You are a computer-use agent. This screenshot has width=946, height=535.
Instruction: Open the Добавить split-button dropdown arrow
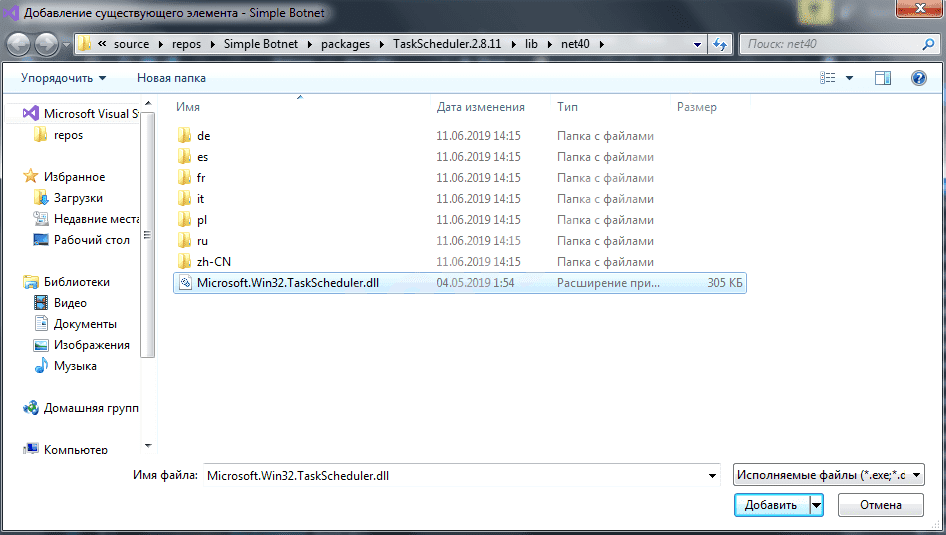(816, 505)
